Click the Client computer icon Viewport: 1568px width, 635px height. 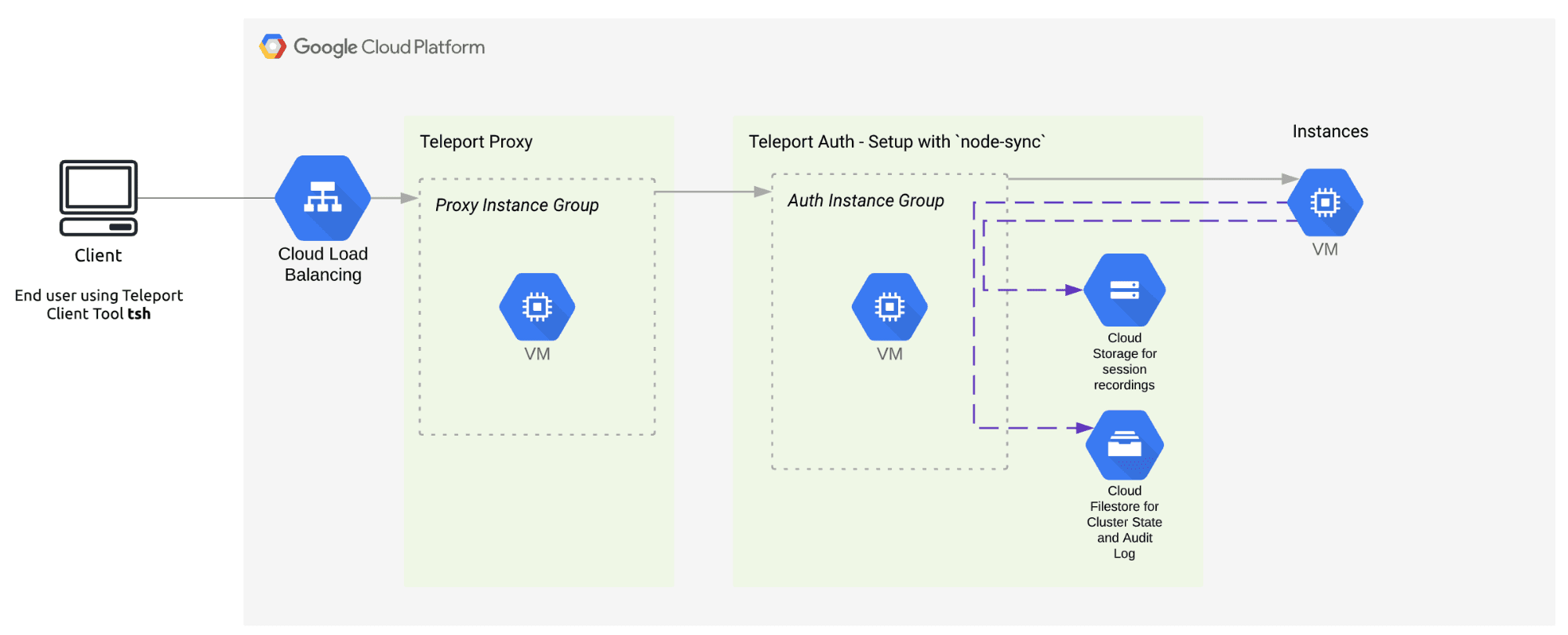[x=99, y=198]
